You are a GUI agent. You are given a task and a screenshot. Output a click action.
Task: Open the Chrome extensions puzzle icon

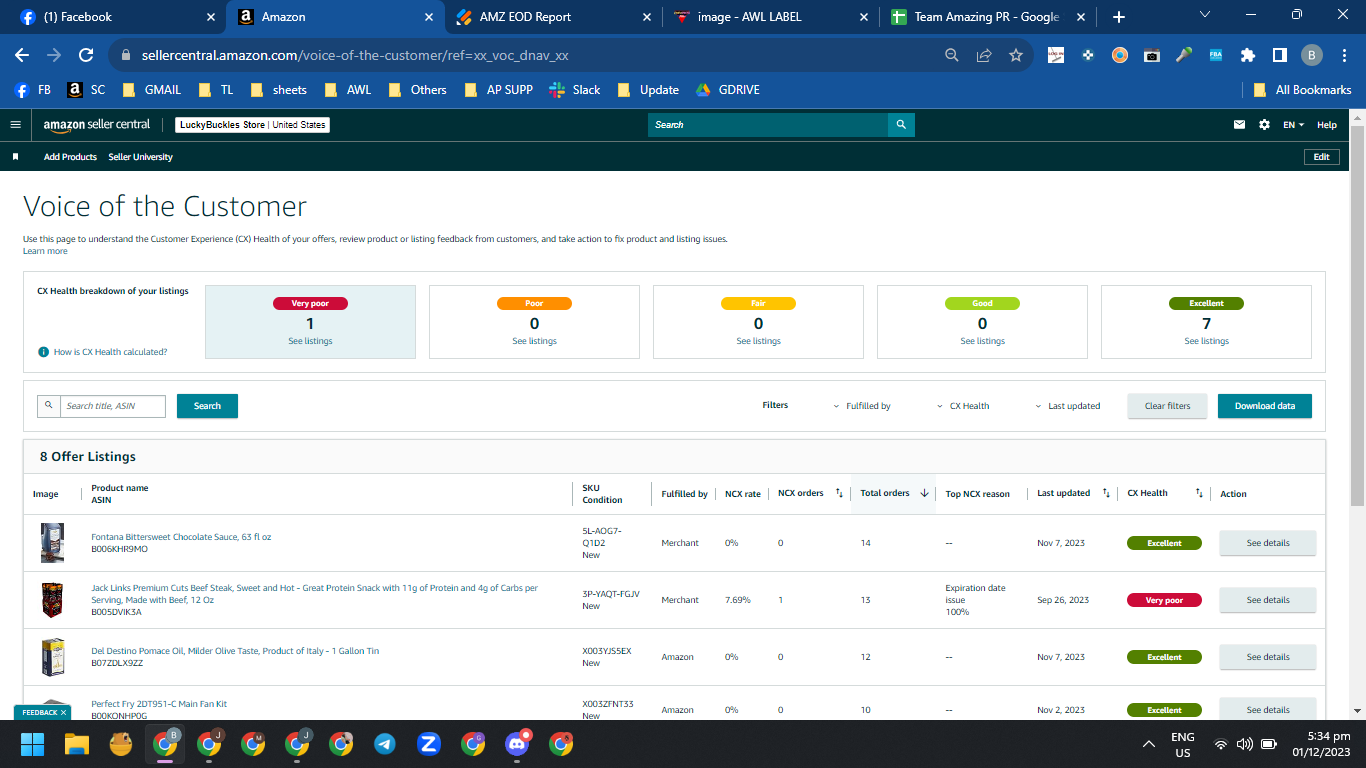(x=1248, y=55)
